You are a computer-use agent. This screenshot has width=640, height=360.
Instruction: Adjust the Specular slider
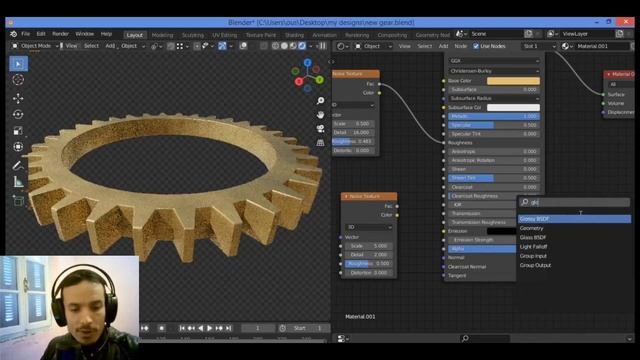[494, 125]
